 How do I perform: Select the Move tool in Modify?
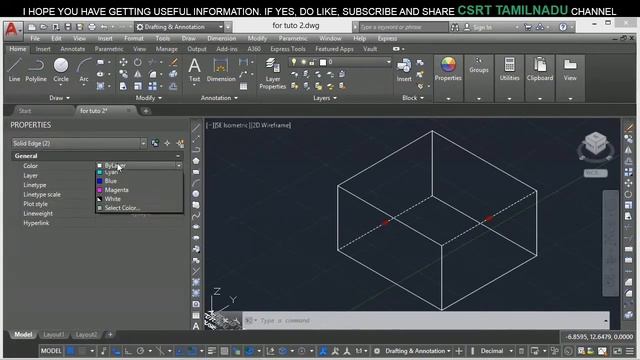(x=123, y=62)
